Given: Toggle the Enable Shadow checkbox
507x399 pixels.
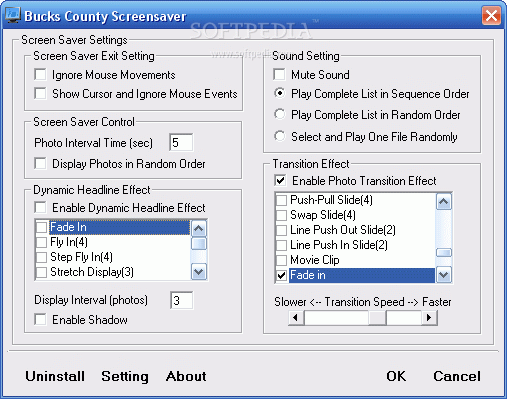Looking at the screenshot, I should tap(40, 319).
